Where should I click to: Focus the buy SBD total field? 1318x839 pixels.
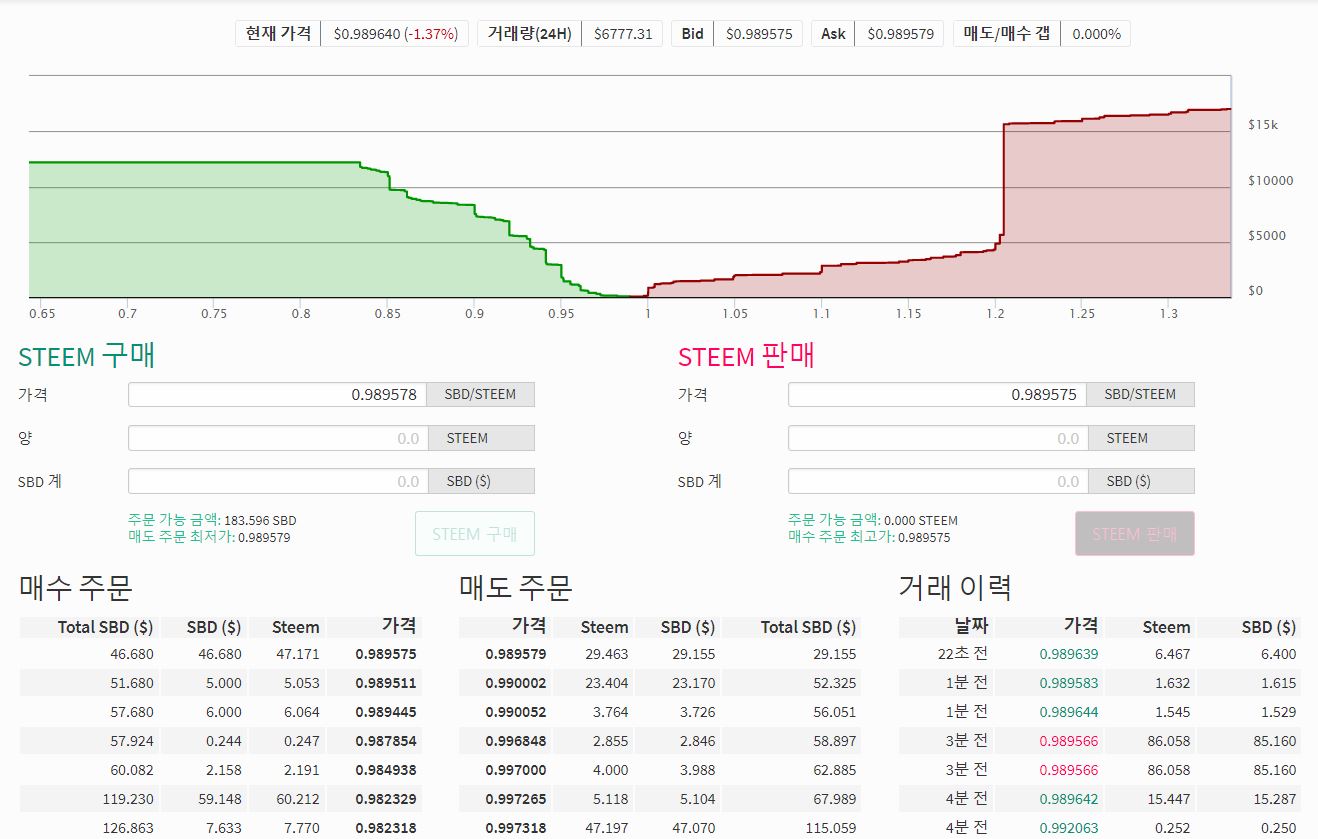point(278,481)
